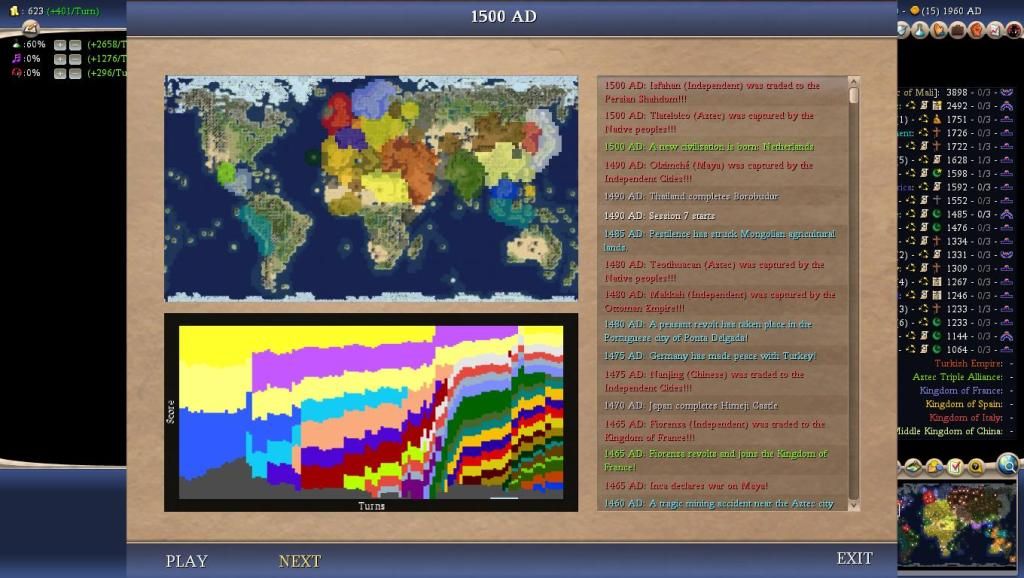
Task: Click the research beaker icon at 60%
Action: [16, 44]
